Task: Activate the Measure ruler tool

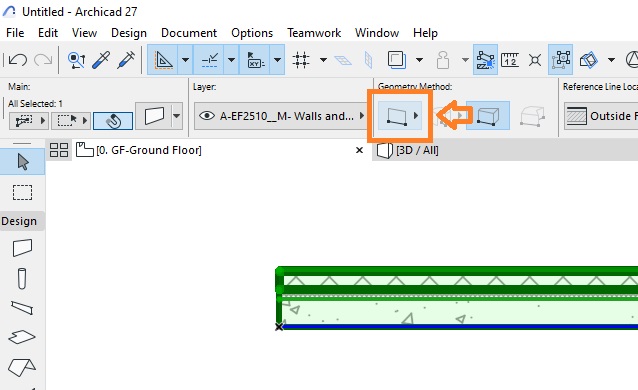Action: pyautogui.click(x=510, y=60)
